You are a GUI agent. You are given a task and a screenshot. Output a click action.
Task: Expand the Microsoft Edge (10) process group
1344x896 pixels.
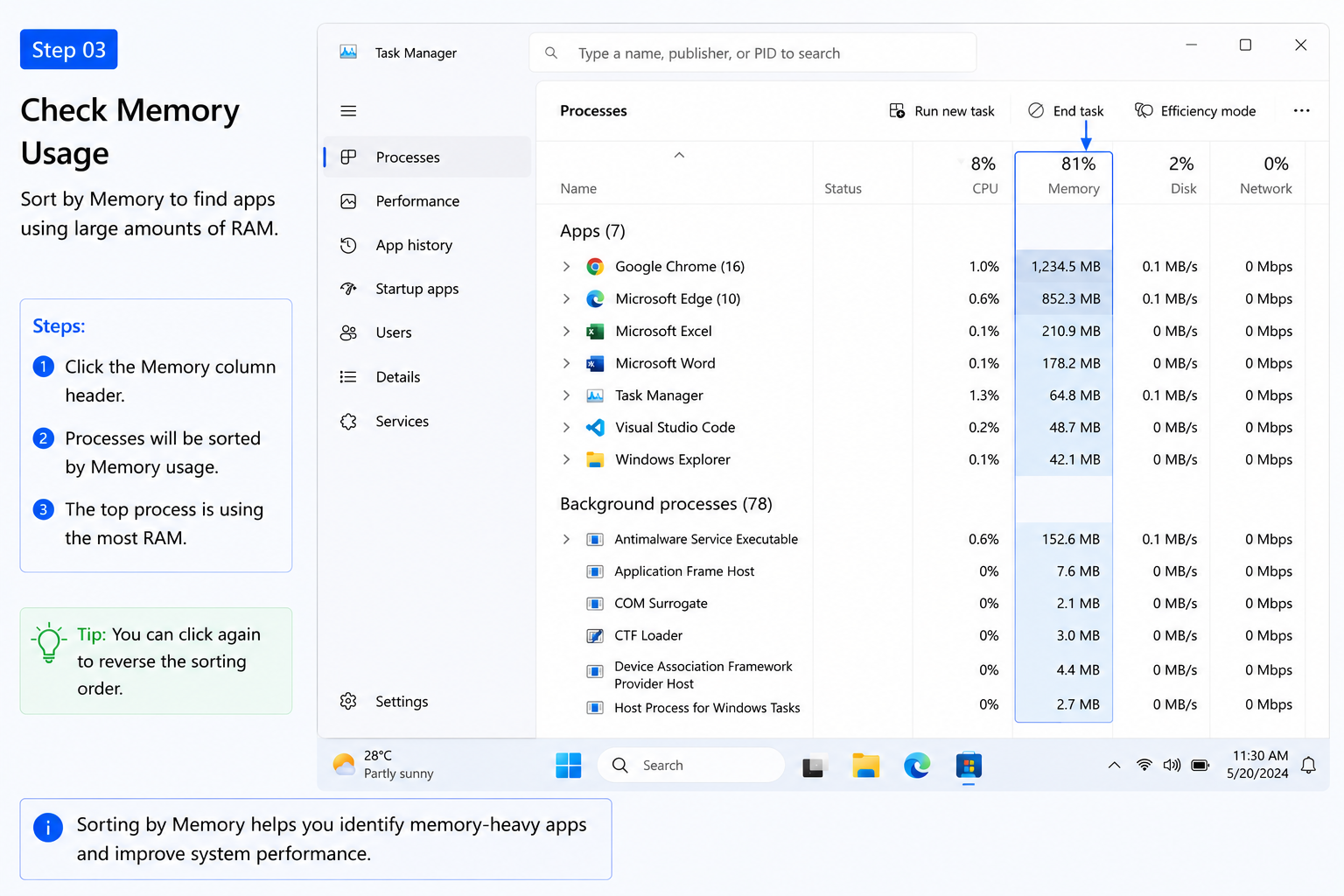click(566, 299)
